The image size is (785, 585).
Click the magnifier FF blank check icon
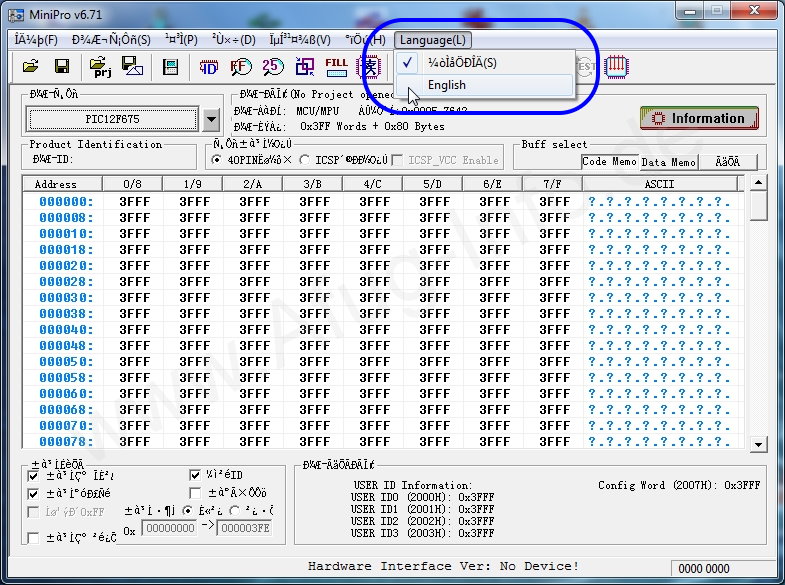(241, 67)
